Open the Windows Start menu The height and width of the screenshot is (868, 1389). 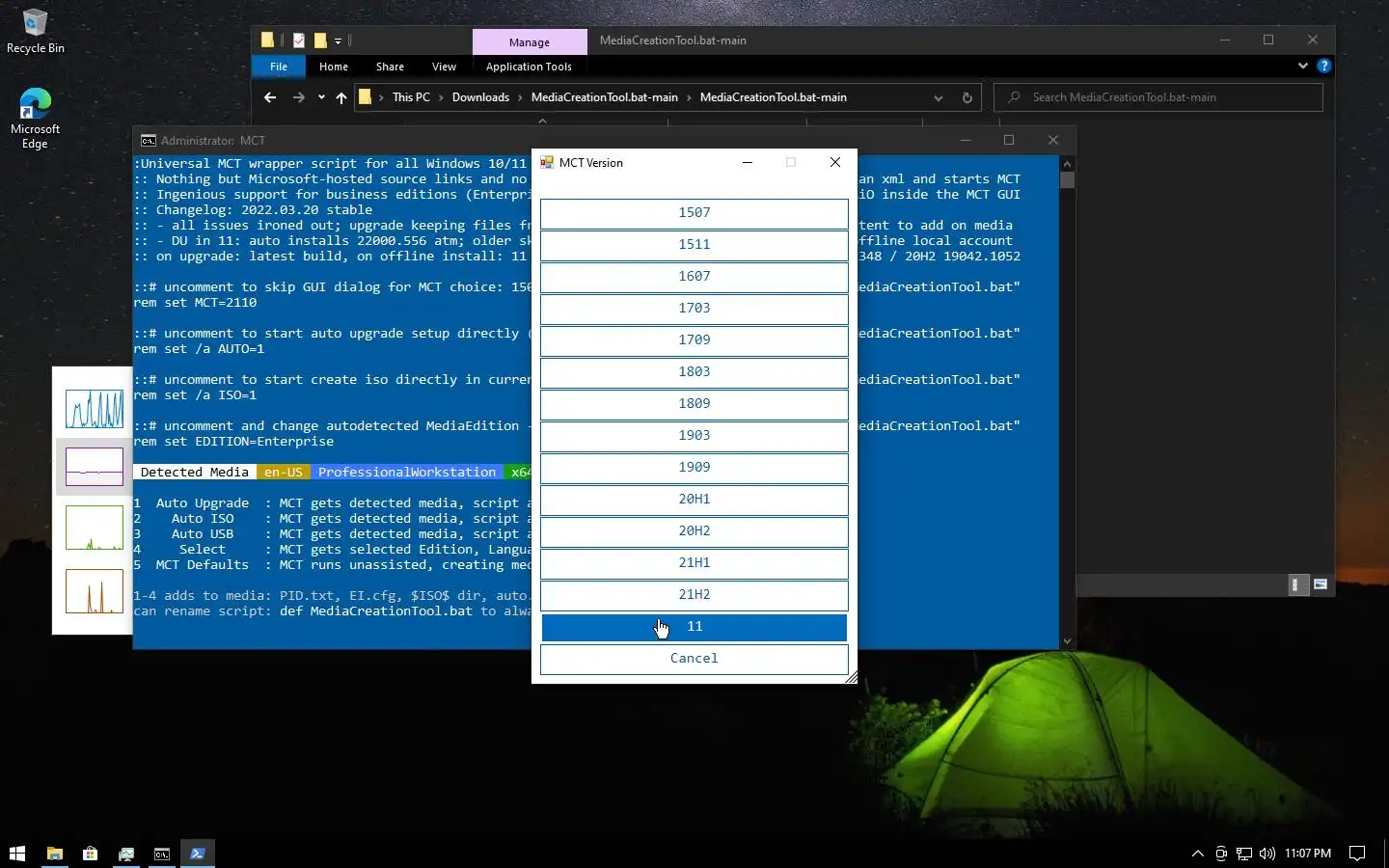tap(17, 854)
